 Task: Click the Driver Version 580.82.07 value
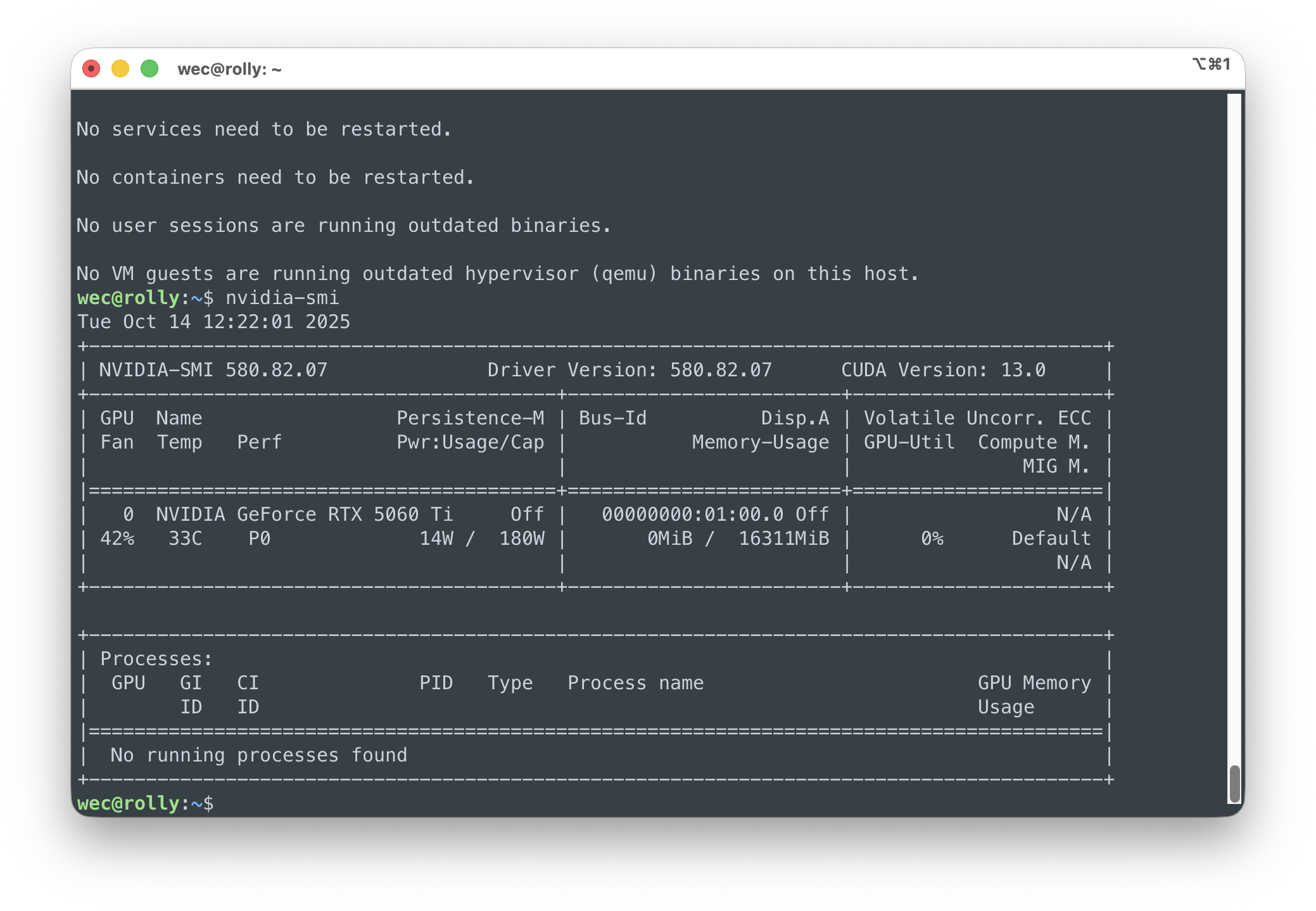[x=721, y=370]
